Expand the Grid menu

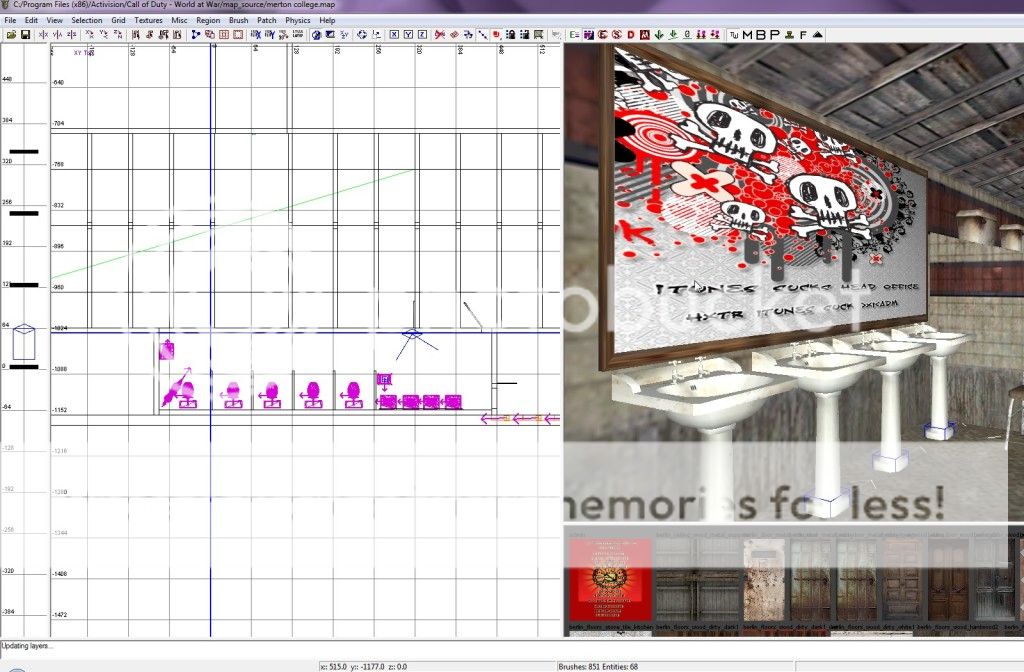[118, 20]
